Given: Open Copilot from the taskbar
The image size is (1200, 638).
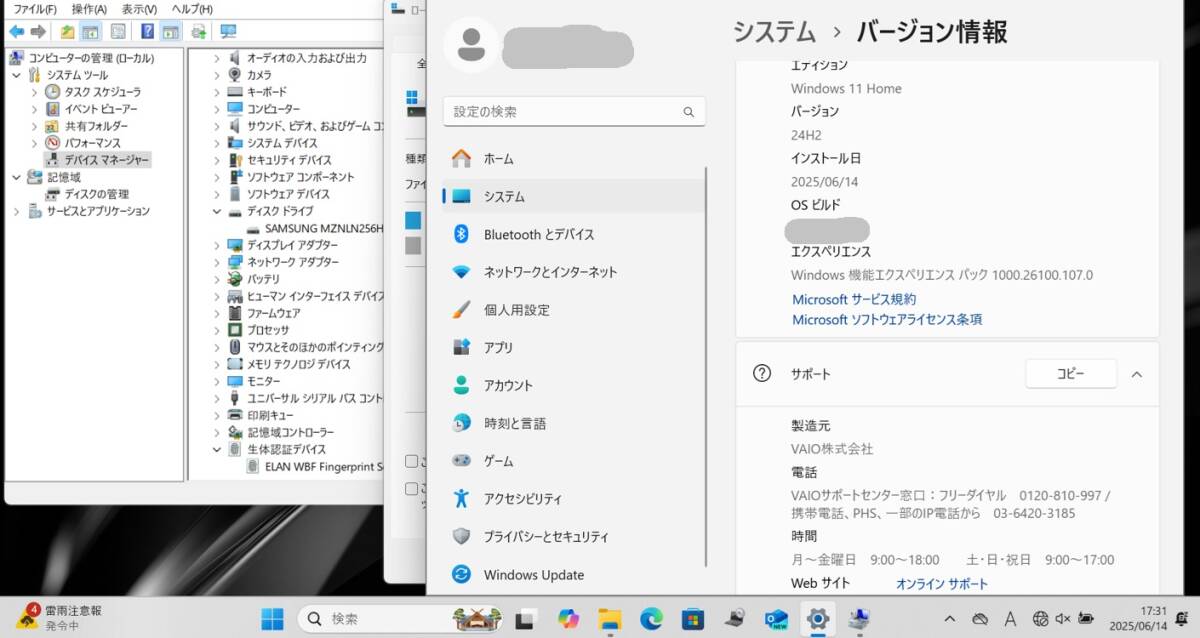Looking at the screenshot, I should pyautogui.click(x=569, y=619).
